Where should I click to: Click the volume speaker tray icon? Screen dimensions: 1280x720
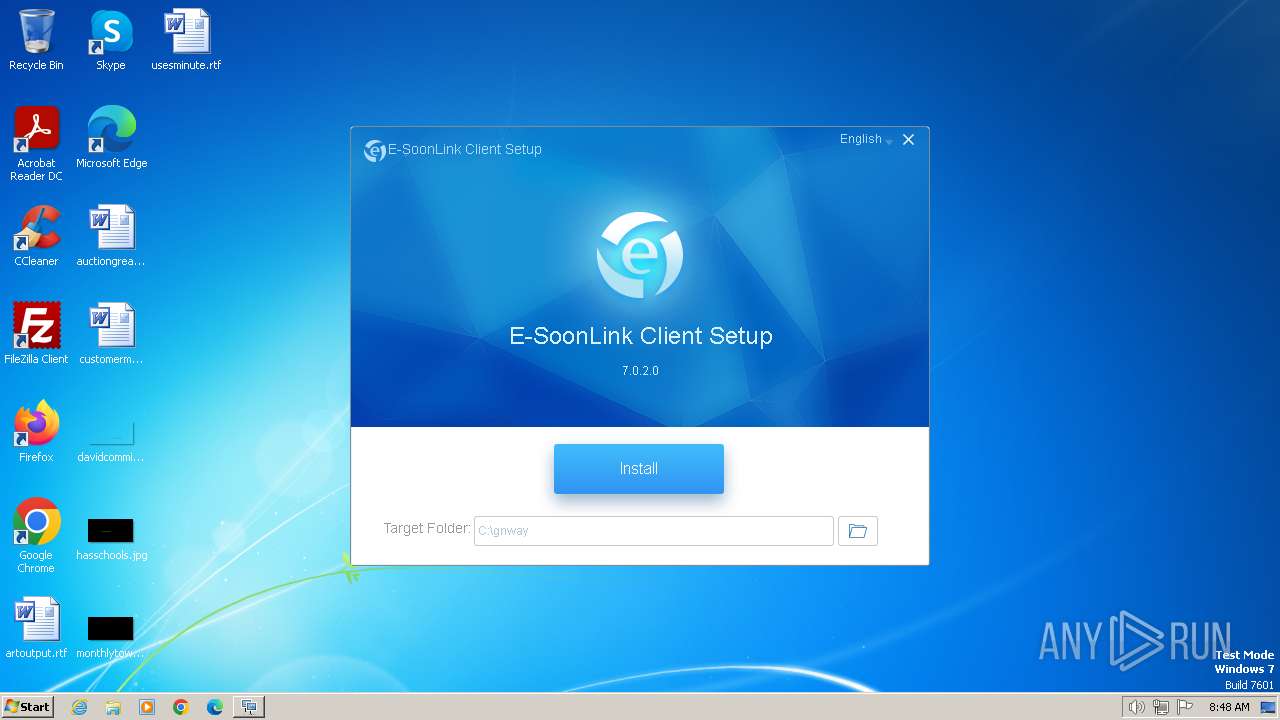pyautogui.click(x=1136, y=707)
